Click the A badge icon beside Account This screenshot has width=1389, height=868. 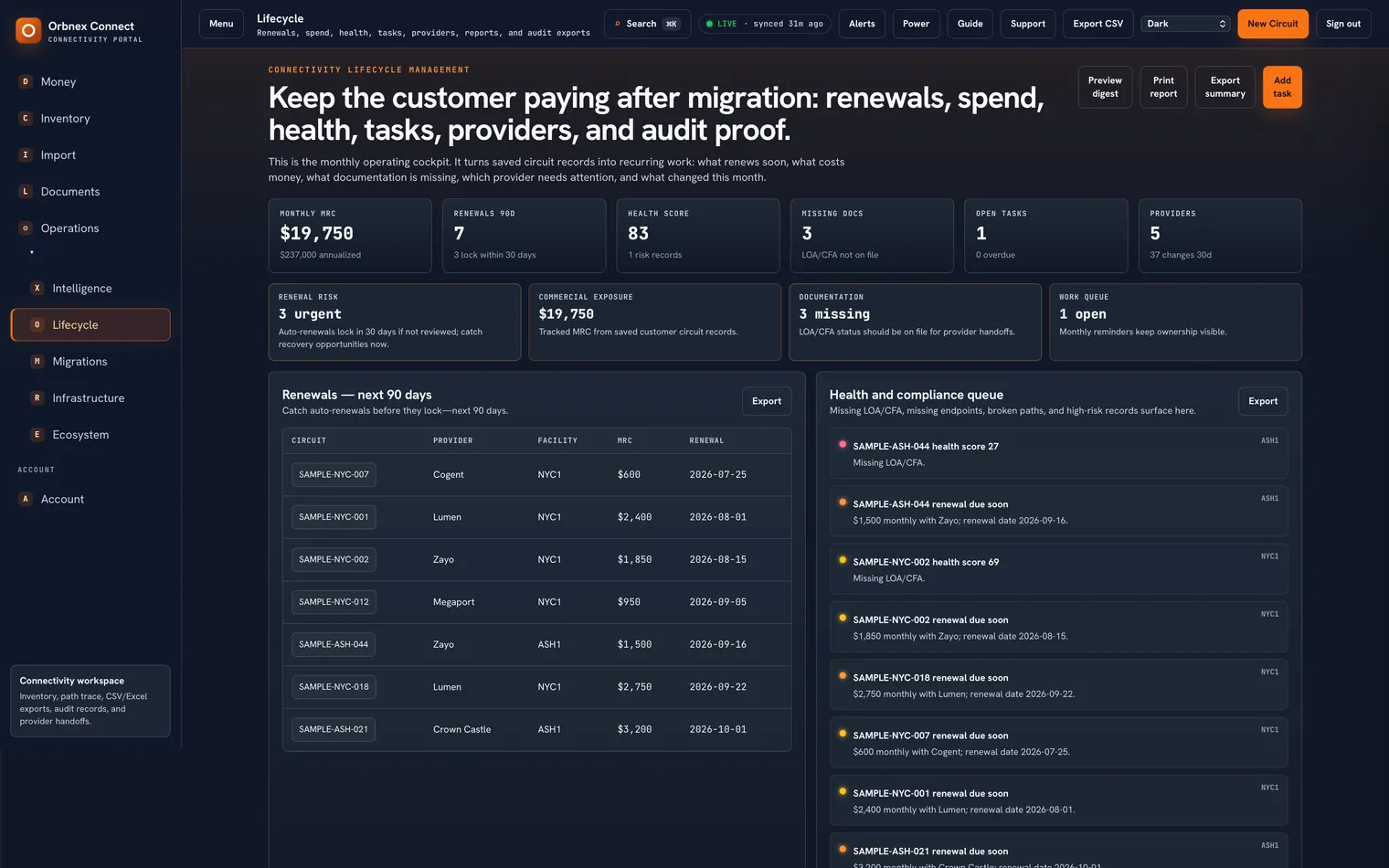(26, 499)
